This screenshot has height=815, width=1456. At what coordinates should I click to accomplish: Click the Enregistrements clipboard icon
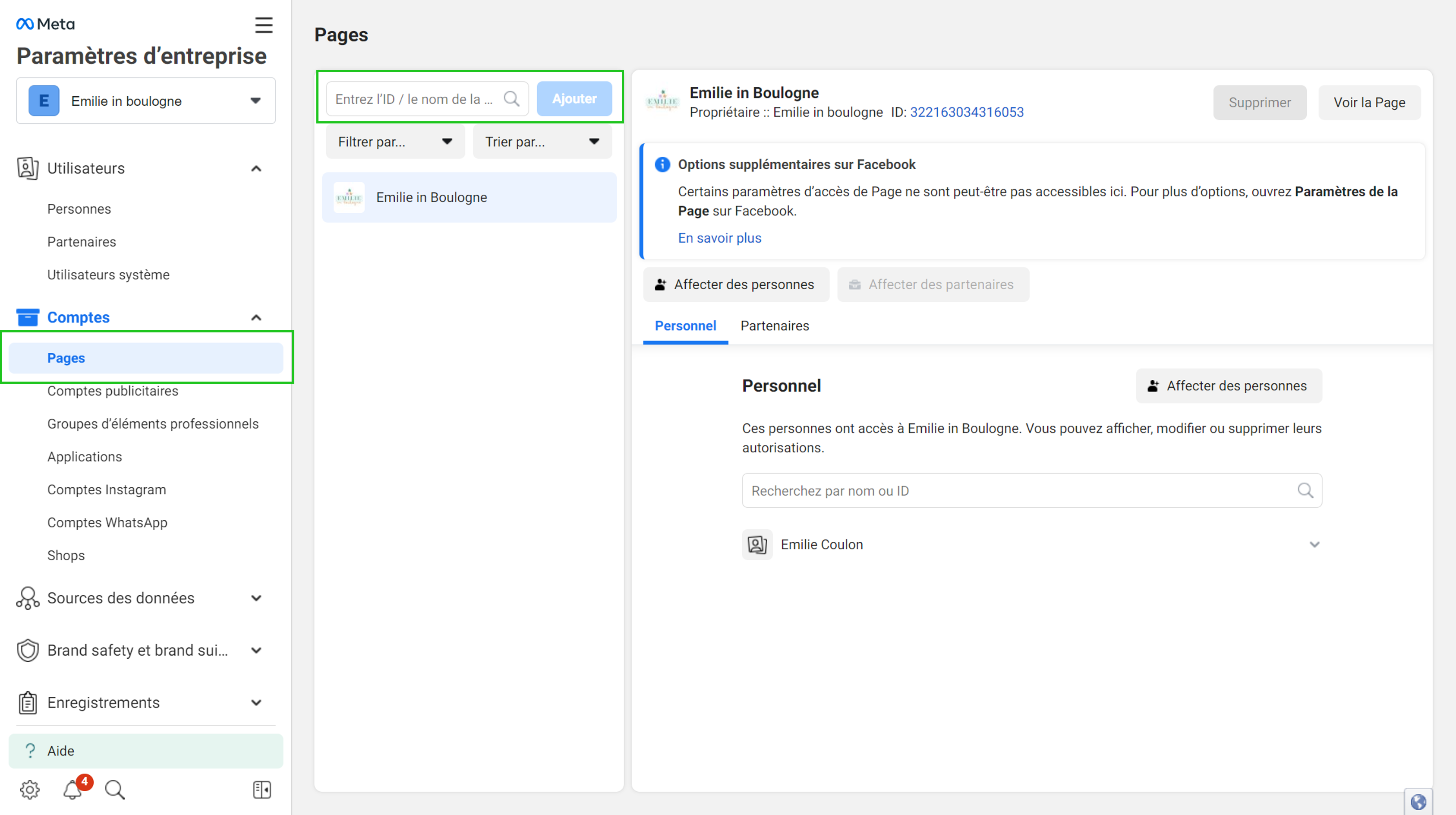pos(28,702)
